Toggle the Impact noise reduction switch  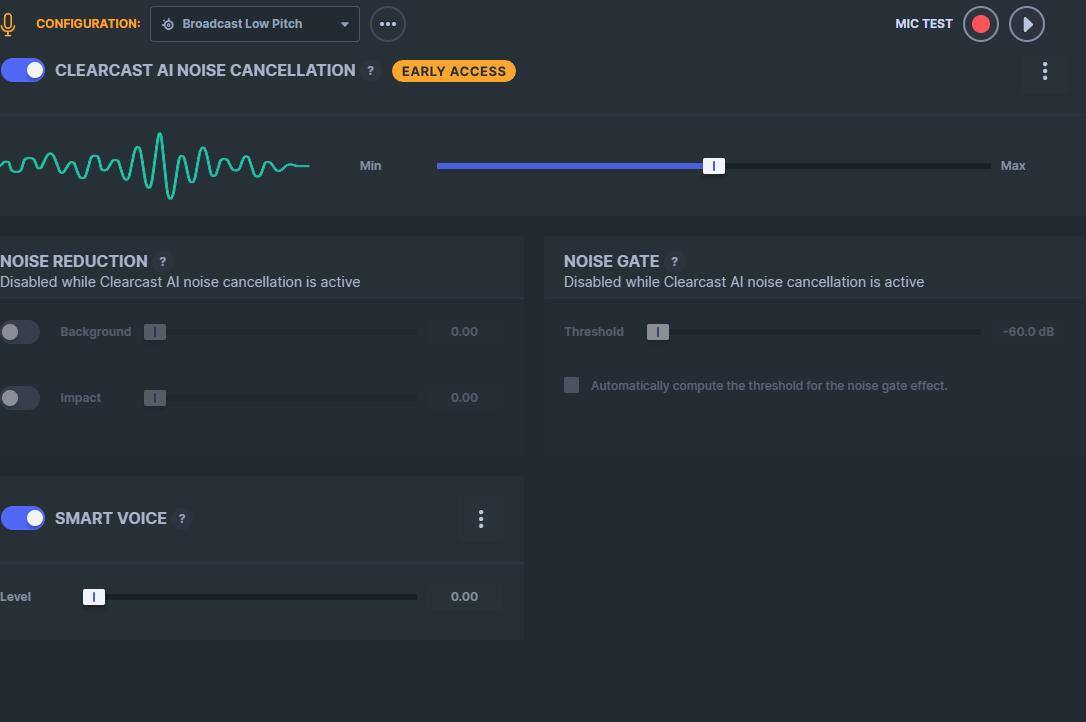tap(20, 398)
